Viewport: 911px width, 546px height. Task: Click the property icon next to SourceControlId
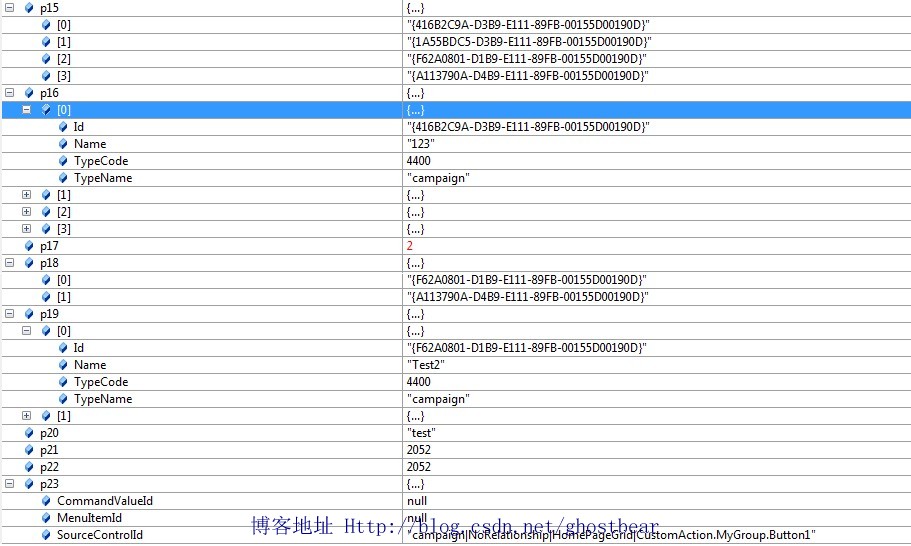[46, 535]
